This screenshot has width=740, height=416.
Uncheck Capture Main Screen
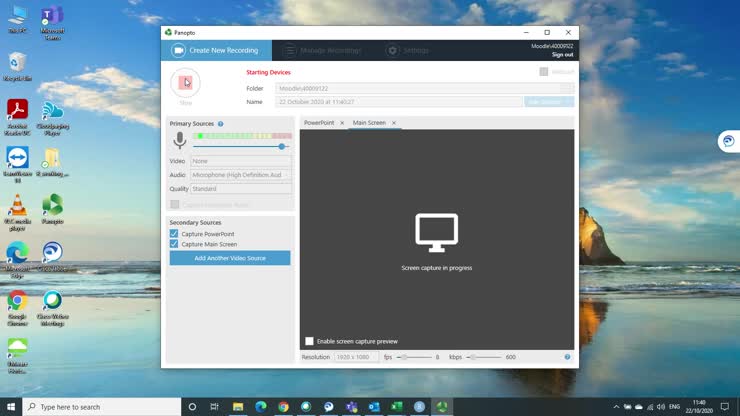click(x=174, y=244)
